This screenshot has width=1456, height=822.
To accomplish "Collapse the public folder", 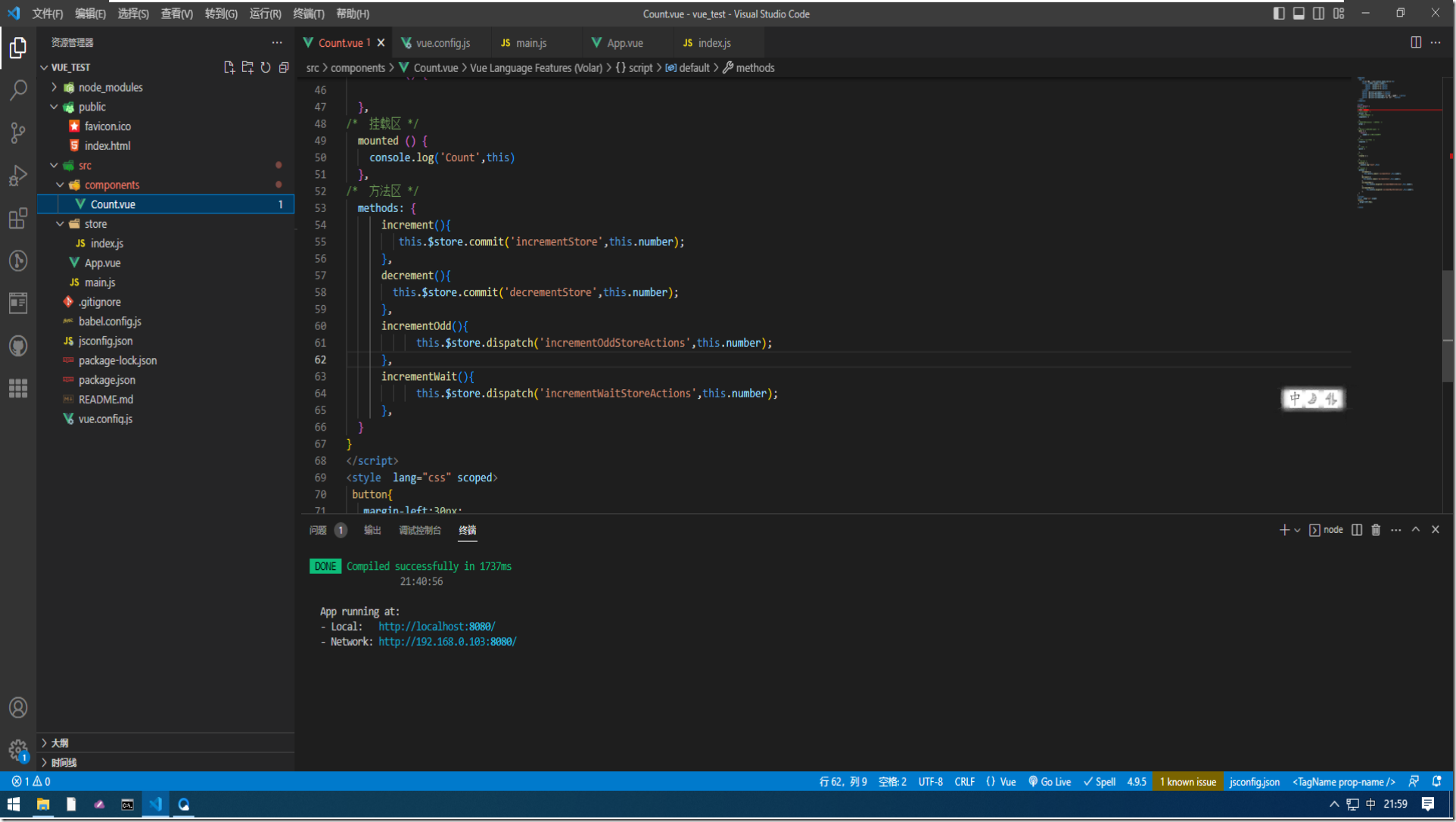I will pyautogui.click(x=54, y=107).
